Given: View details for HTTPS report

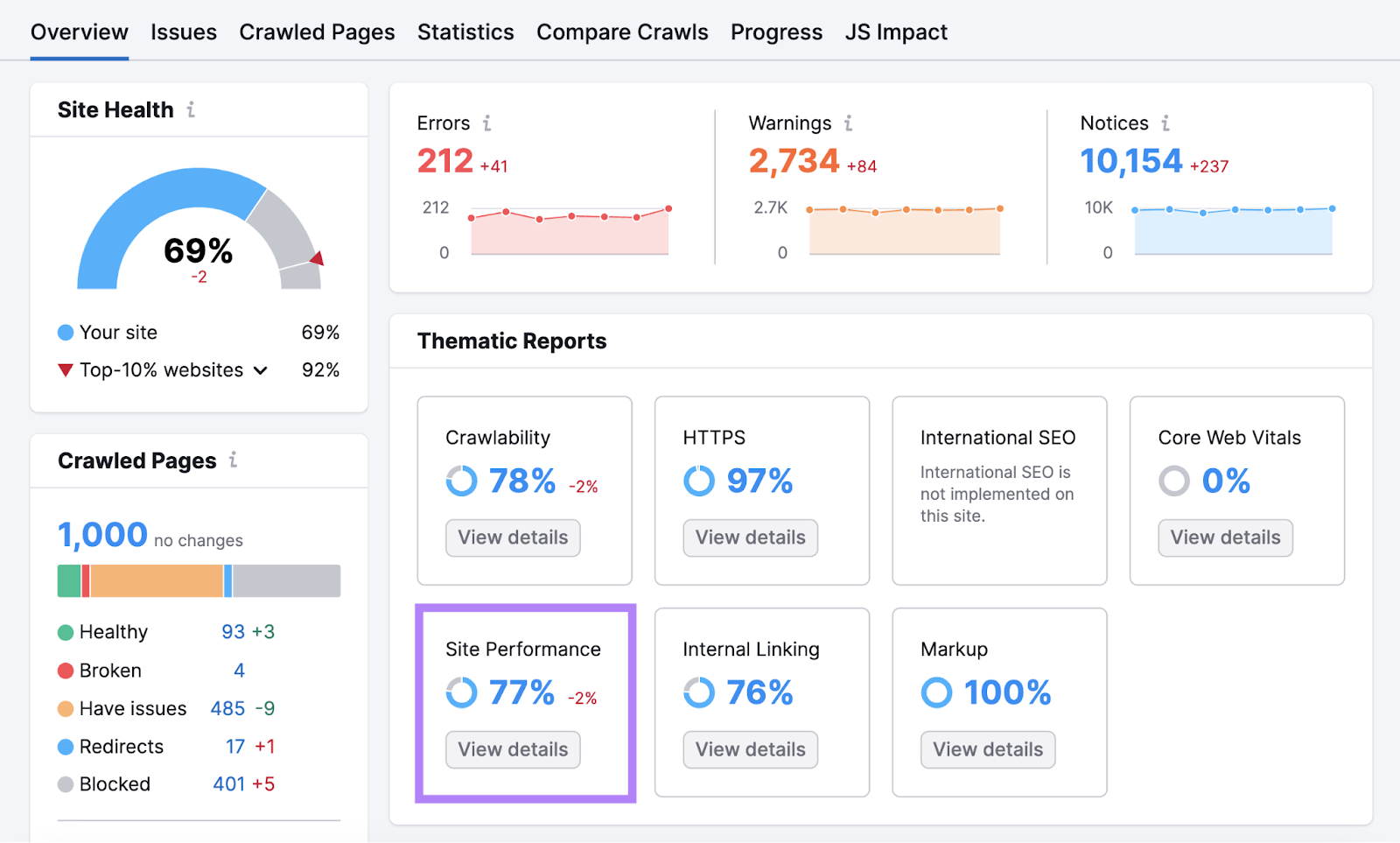Looking at the screenshot, I should pos(750,537).
